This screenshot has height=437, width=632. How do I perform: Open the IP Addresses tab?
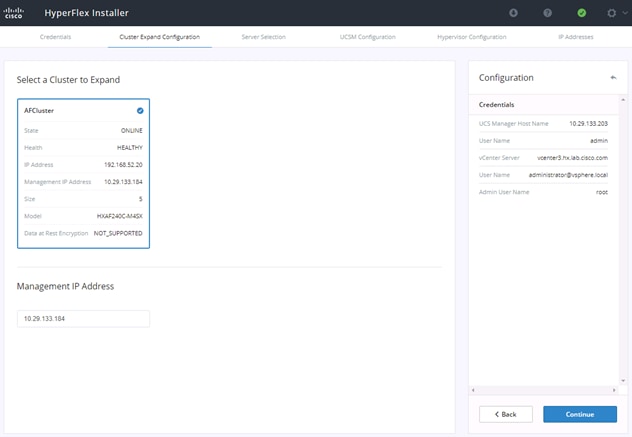[x=576, y=37]
